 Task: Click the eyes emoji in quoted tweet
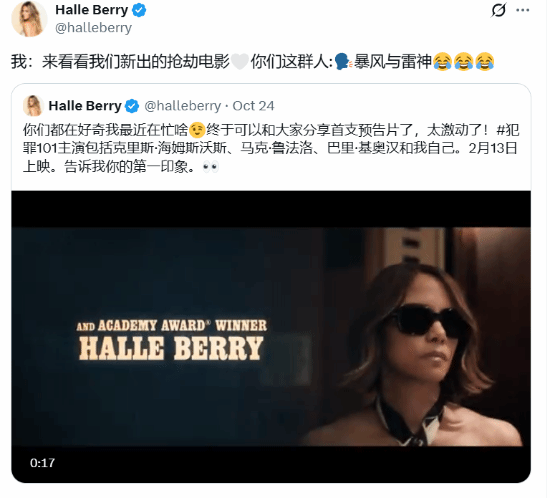(210, 167)
